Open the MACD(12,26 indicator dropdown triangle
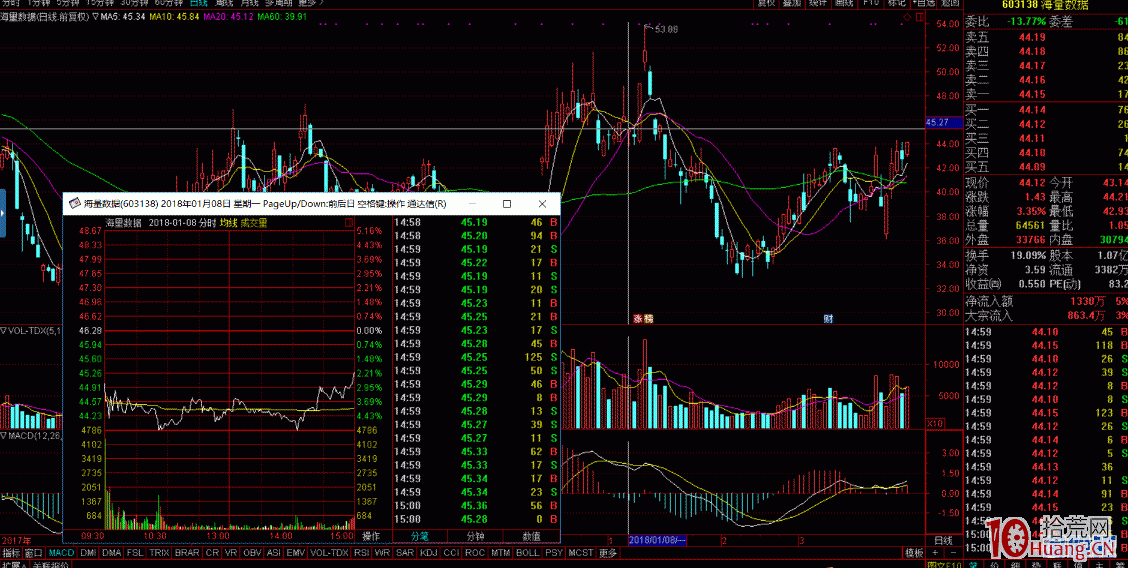The height and width of the screenshot is (568, 1128). pos(4,435)
